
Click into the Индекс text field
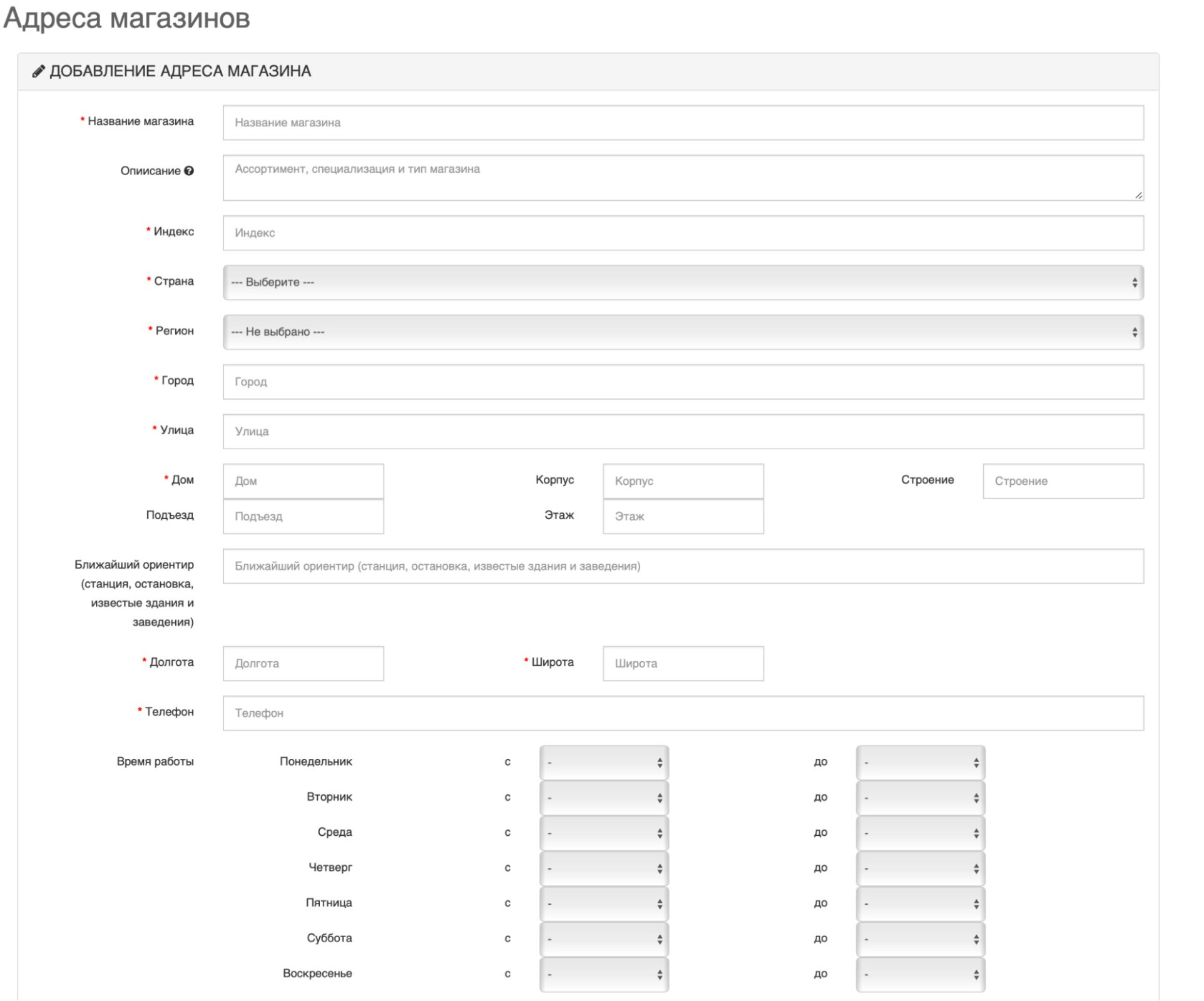tap(683, 233)
